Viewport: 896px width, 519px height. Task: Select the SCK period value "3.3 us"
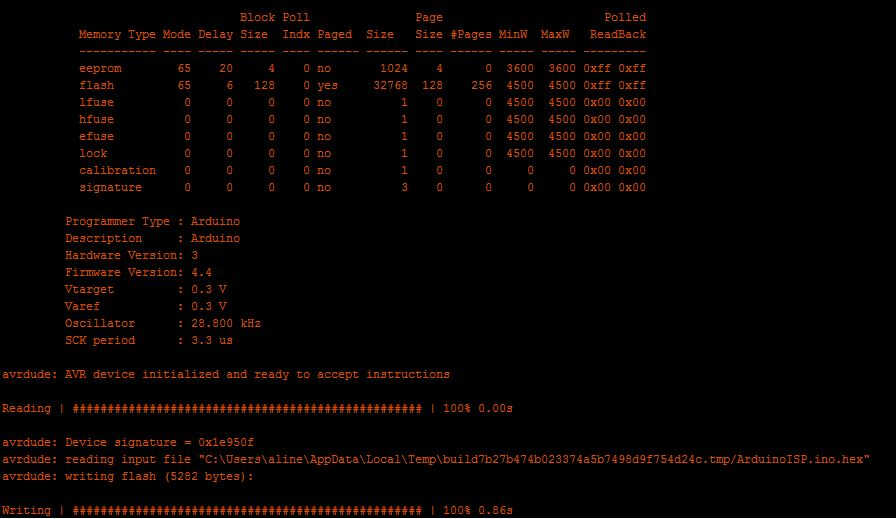click(x=211, y=341)
